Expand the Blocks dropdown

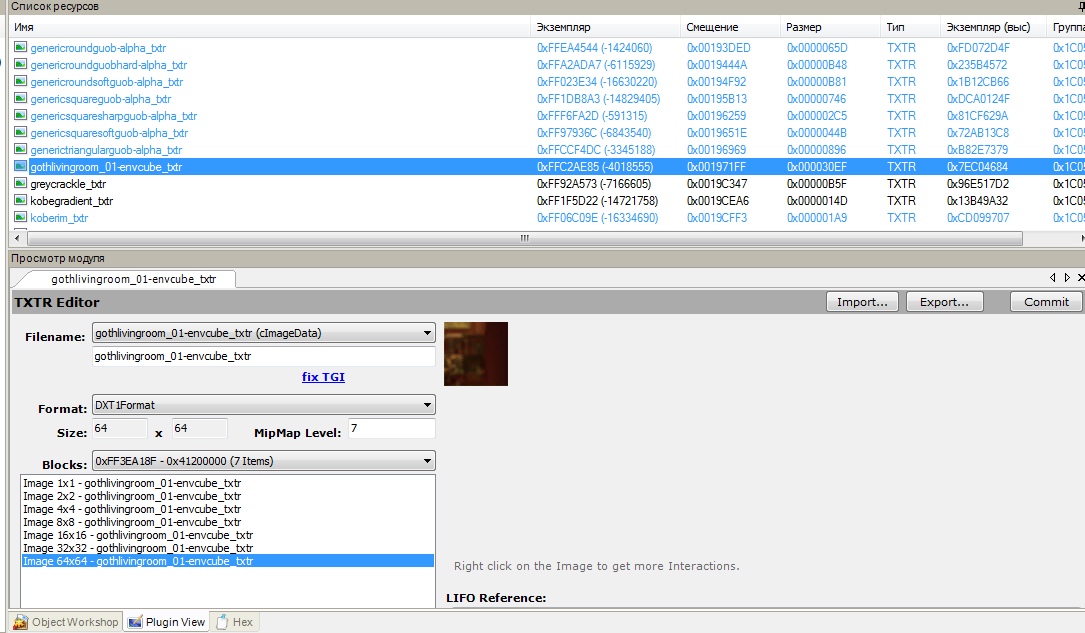(428, 461)
